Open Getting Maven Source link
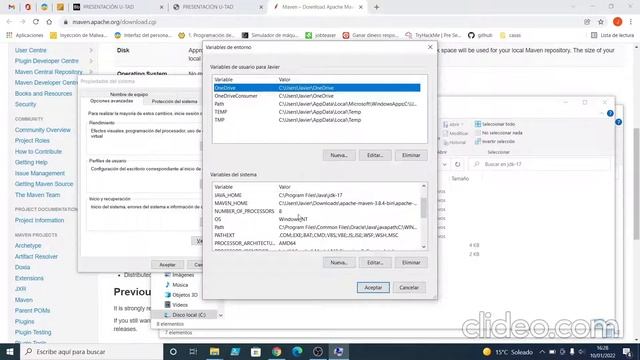 44,184
